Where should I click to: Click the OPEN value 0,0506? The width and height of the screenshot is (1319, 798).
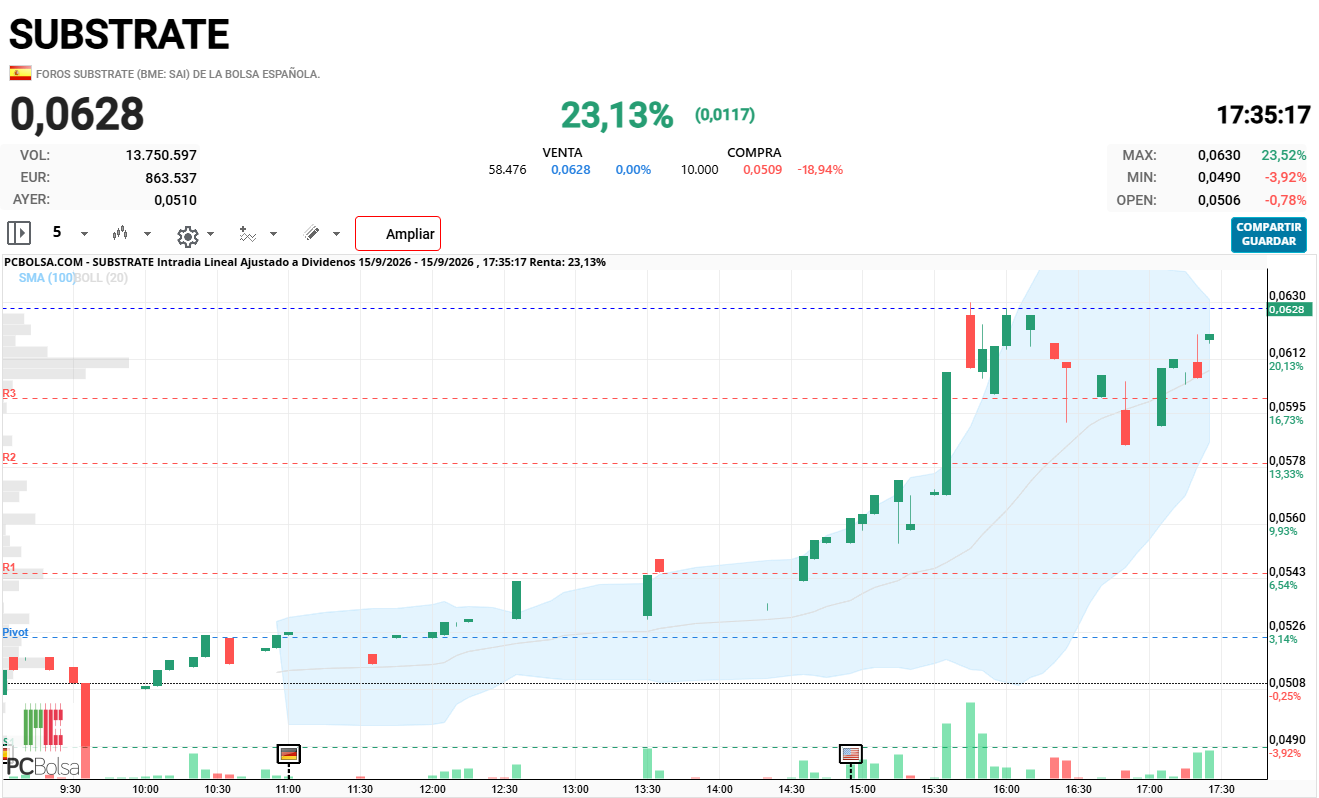click(x=1219, y=200)
